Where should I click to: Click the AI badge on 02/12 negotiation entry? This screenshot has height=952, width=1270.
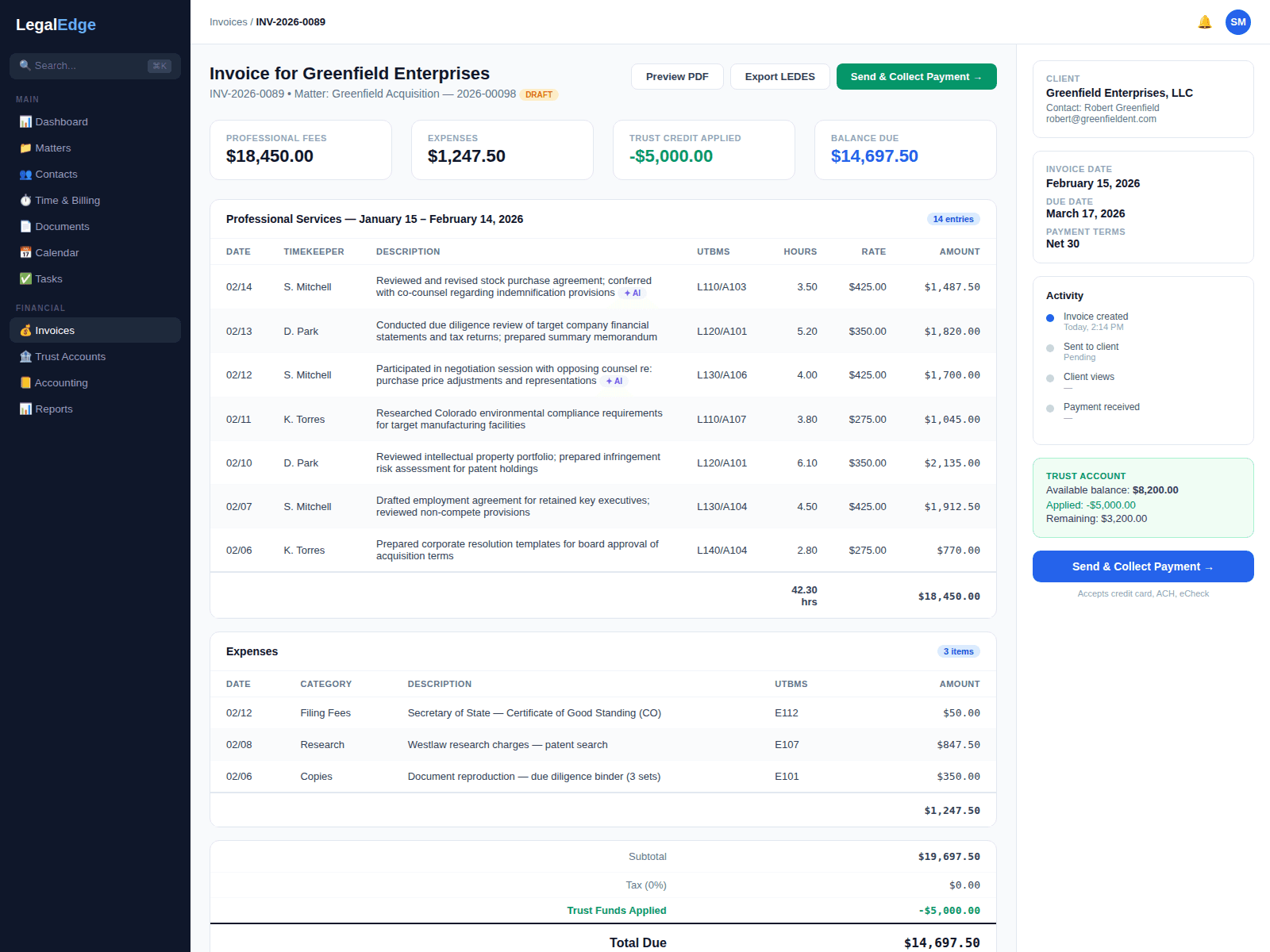click(614, 382)
